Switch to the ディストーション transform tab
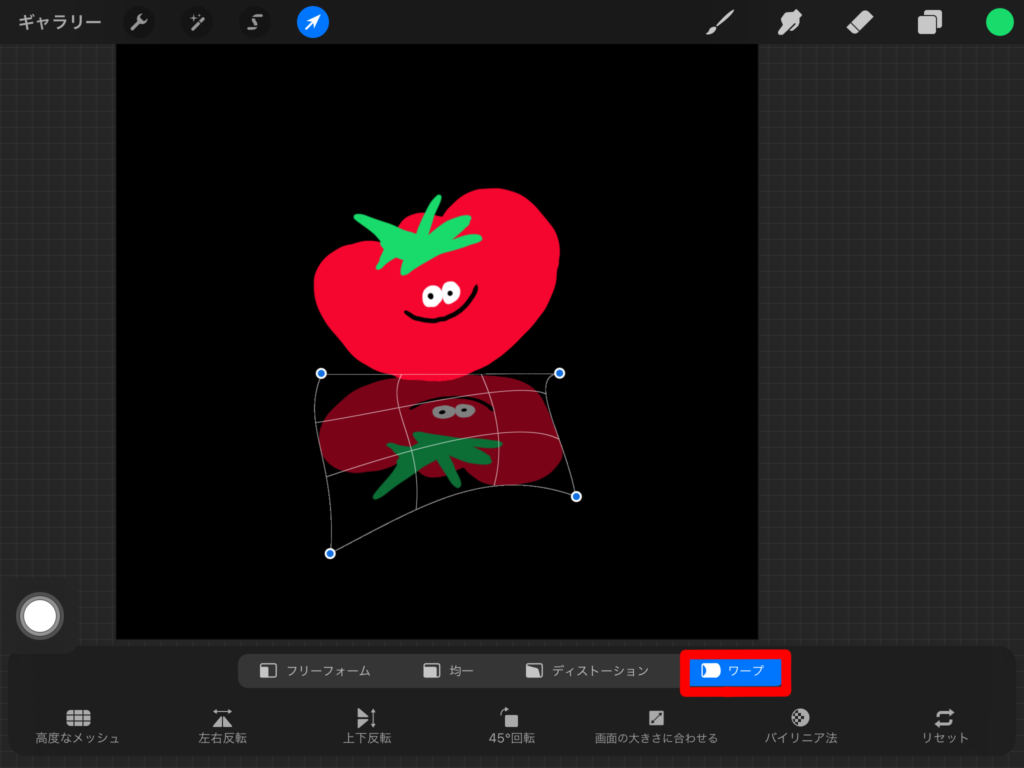1024x768 pixels. (x=586, y=671)
